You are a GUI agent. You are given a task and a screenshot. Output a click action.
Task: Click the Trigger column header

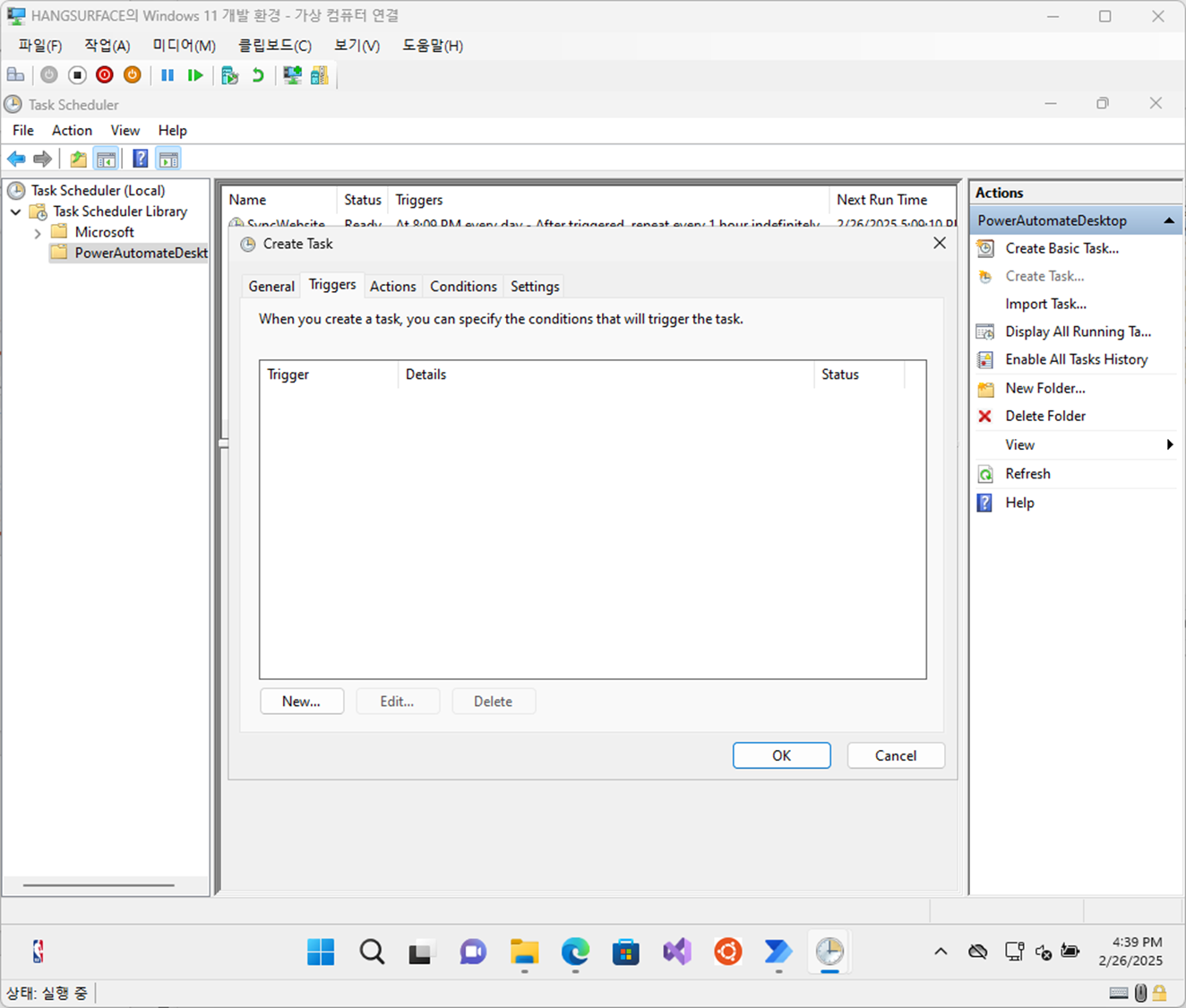(x=329, y=375)
